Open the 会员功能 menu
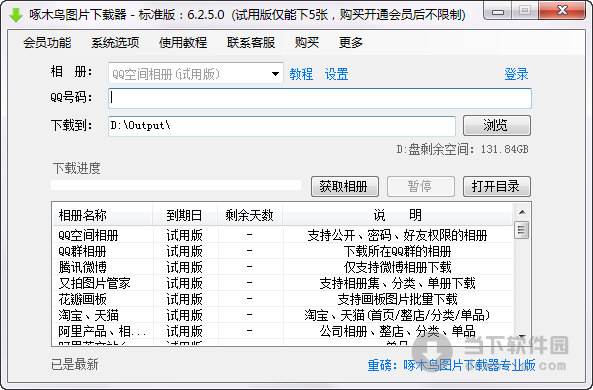Image resolution: width=593 pixels, height=390 pixels. click(x=47, y=42)
